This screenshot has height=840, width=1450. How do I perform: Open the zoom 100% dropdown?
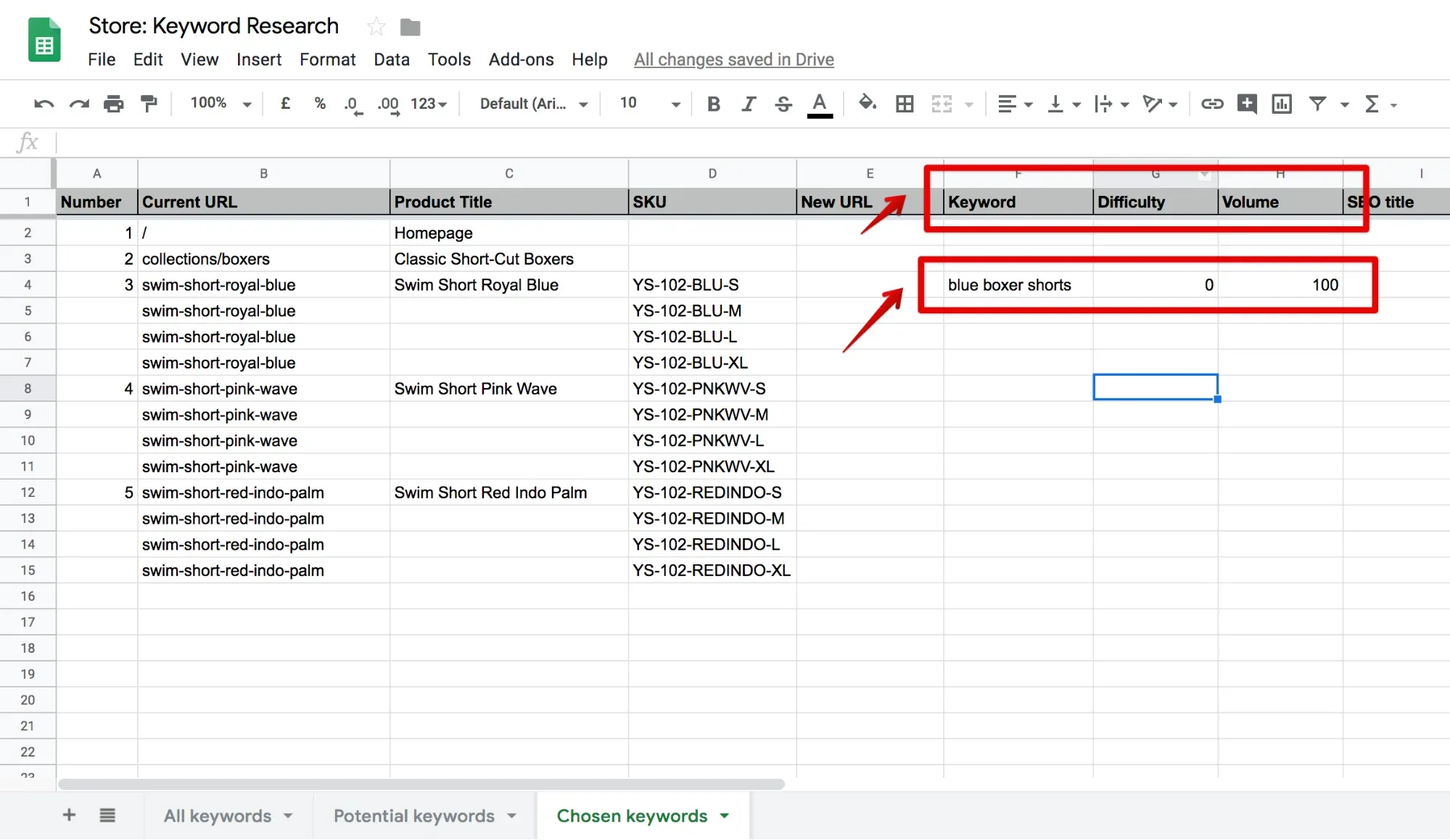(221, 104)
